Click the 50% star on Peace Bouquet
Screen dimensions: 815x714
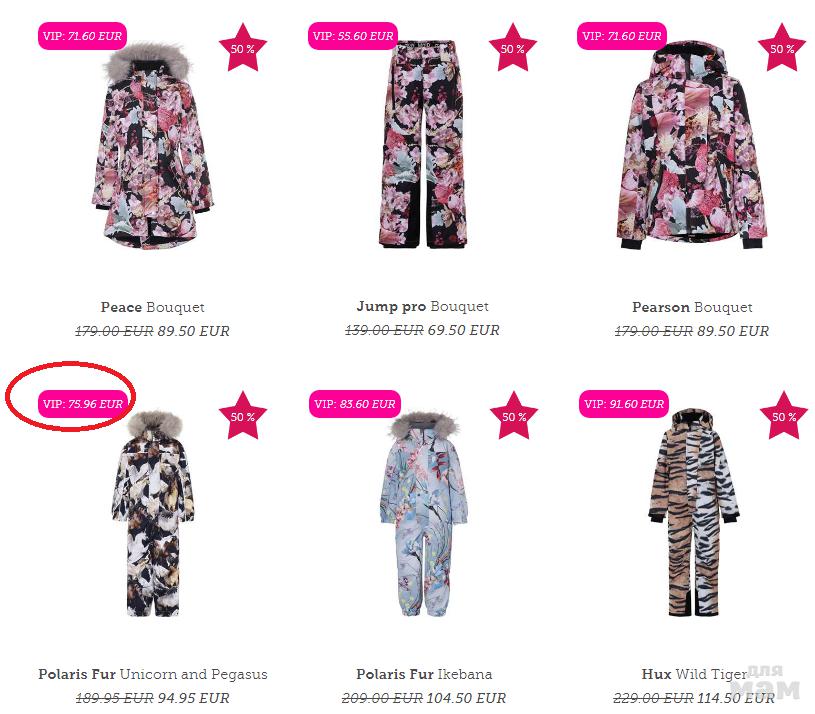coord(243,47)
